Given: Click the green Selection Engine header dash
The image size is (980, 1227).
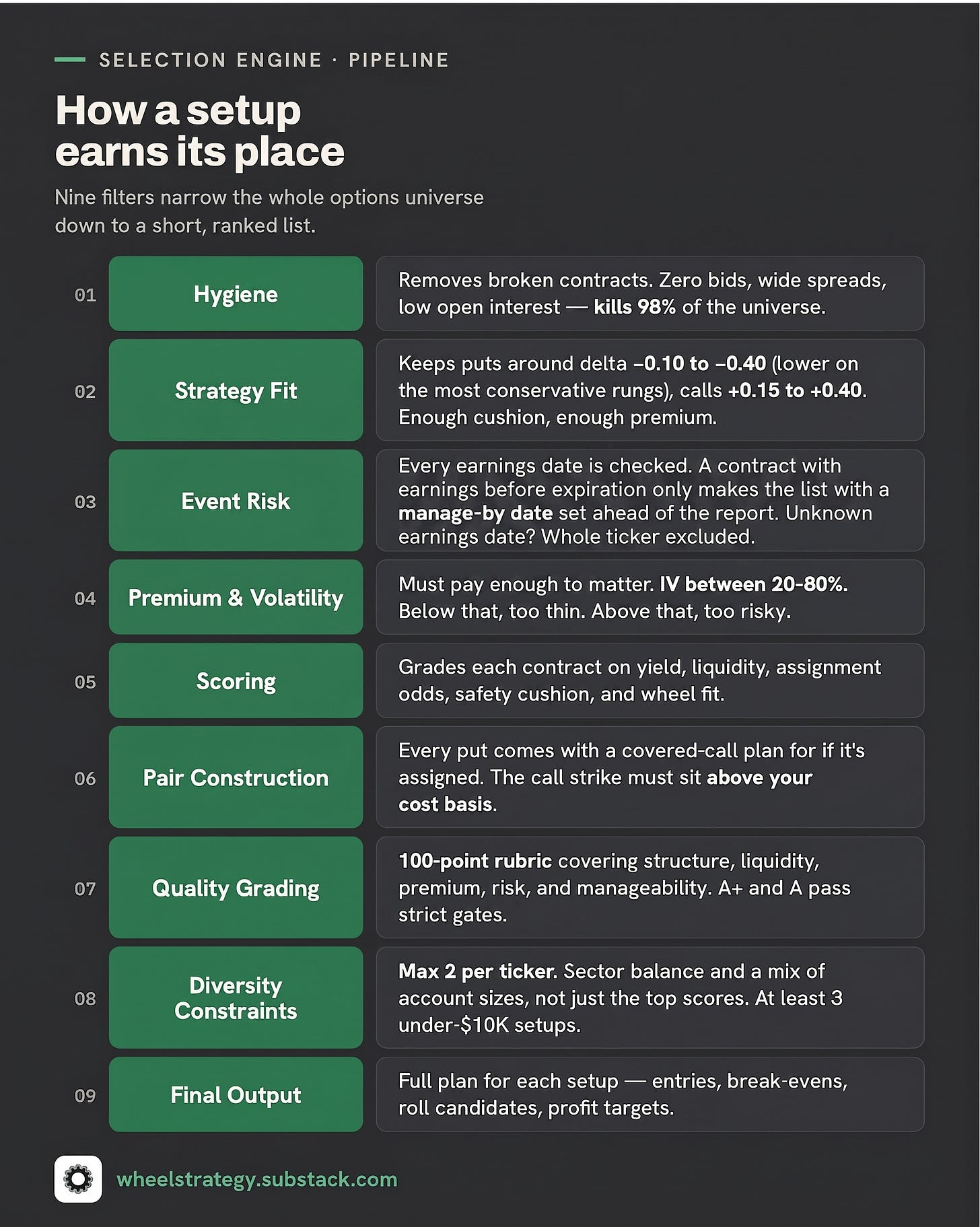Looking at the screenshot, I should [70, 60].
